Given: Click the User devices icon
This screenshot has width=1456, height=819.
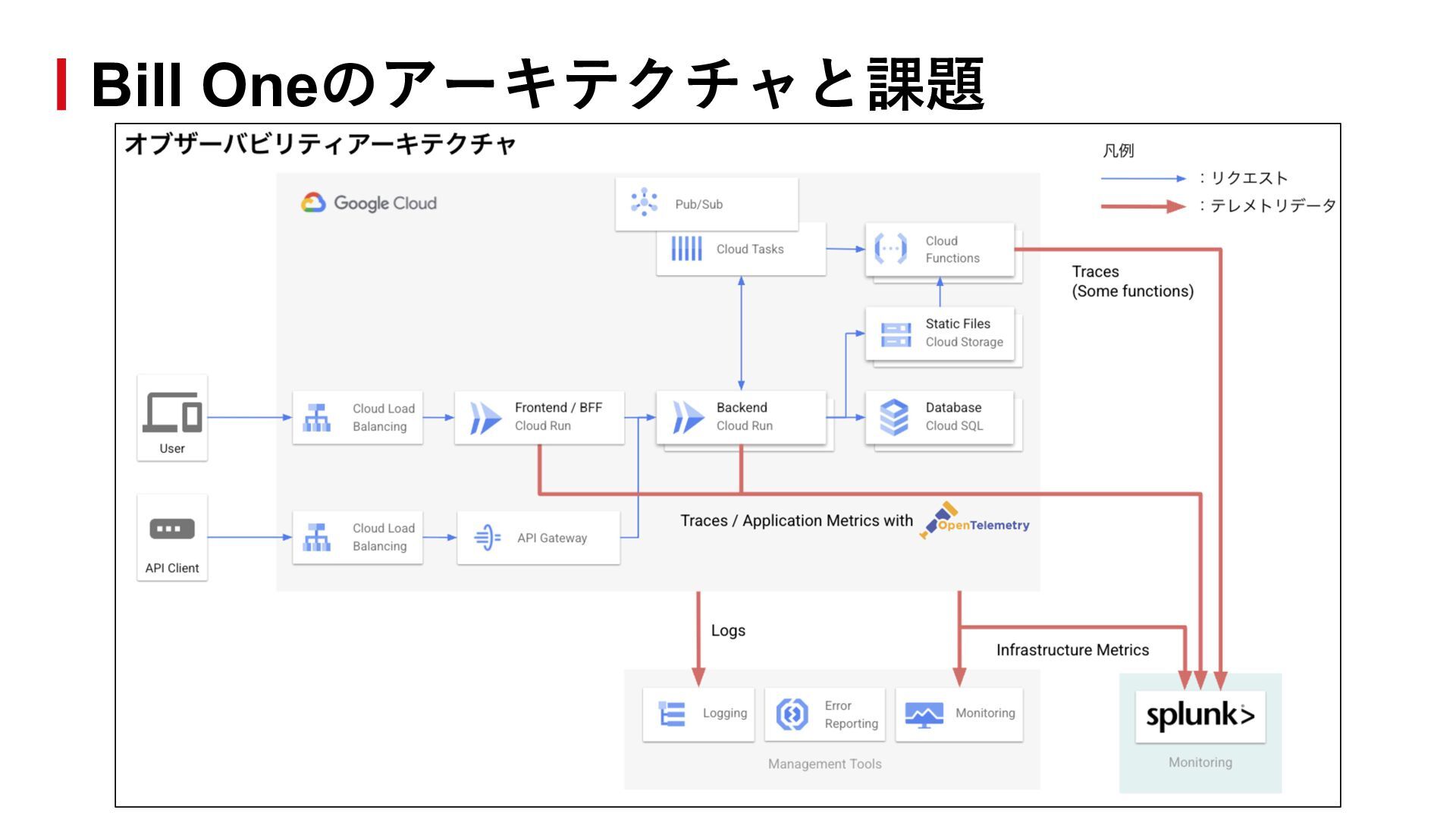Looking at the screenshot, I should [x=172, y=412].
